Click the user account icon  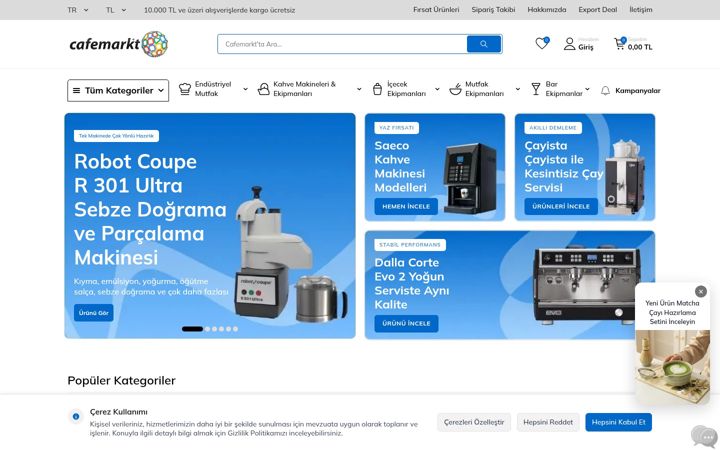click(x=569, y=44)
